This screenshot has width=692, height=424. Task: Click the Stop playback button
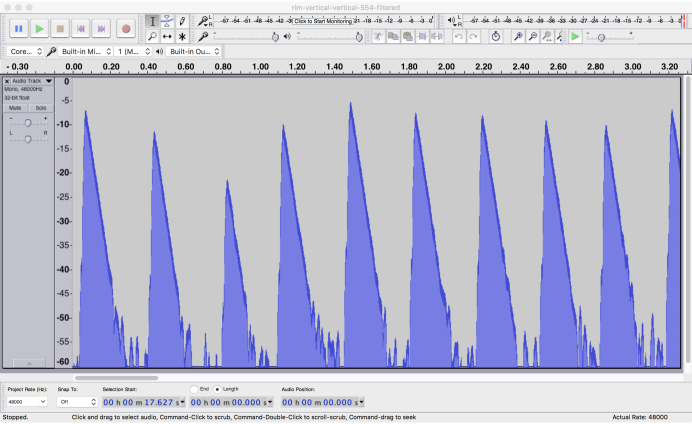[60, 29]
